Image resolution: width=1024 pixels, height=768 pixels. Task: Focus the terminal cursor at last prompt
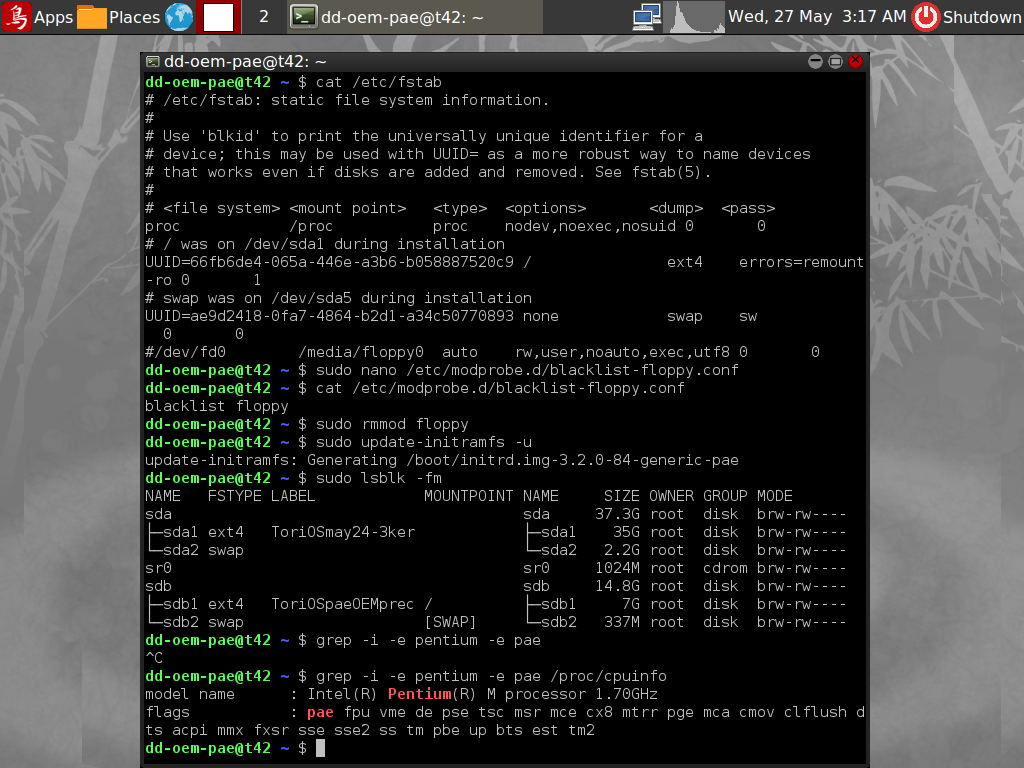tap(320, 748)
